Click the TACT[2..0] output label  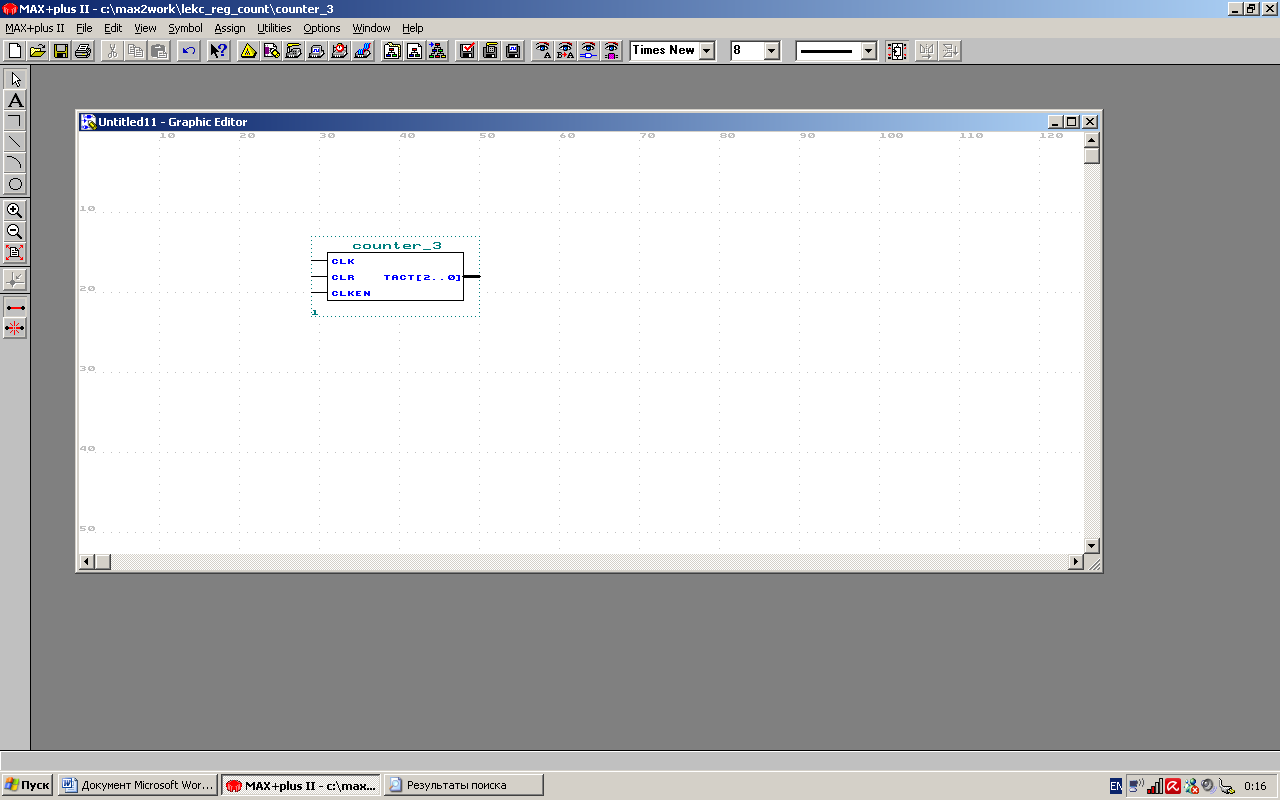click(x=422, y=277)
